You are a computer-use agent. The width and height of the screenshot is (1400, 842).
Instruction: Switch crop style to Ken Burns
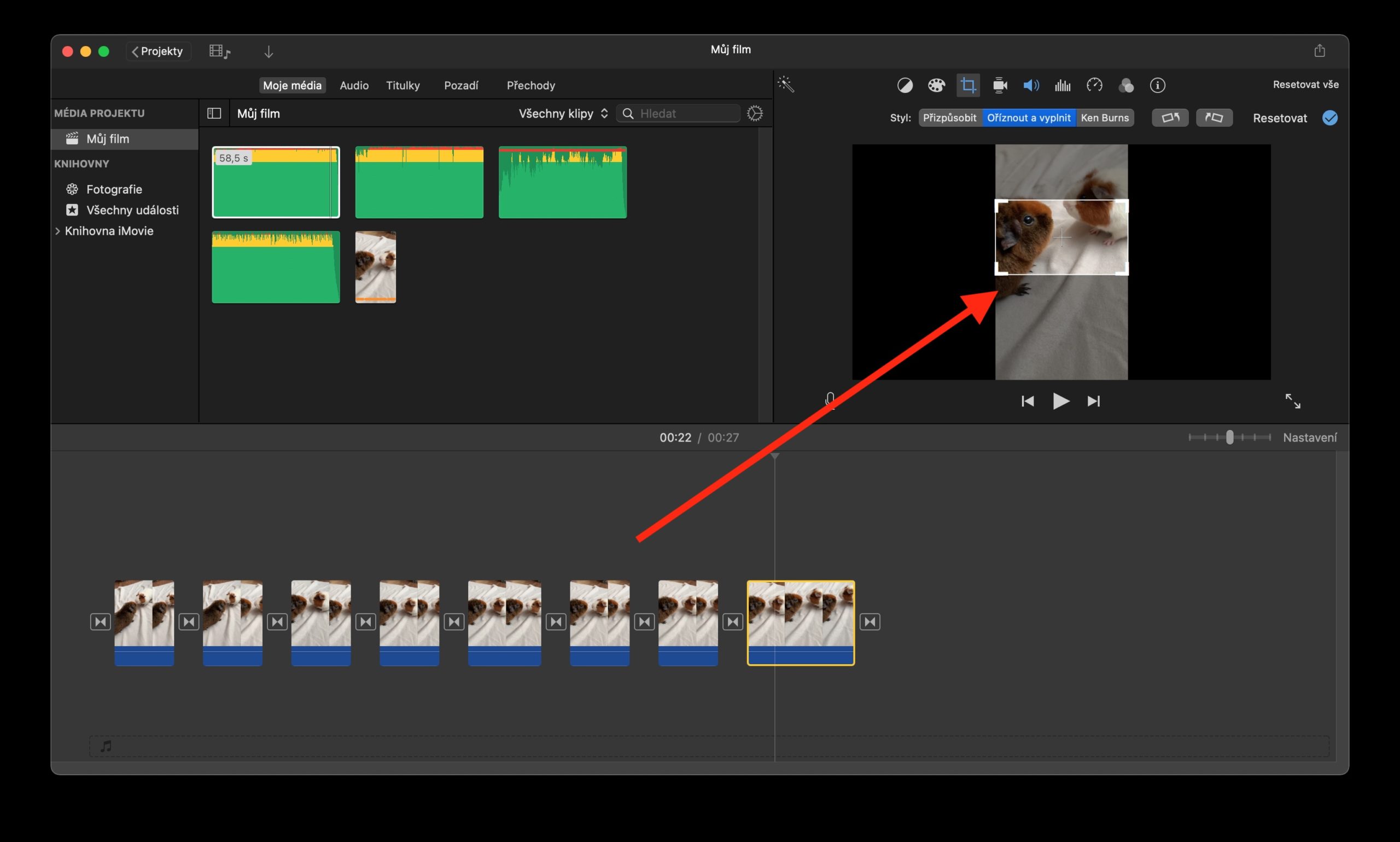[x=1105, y=118]
